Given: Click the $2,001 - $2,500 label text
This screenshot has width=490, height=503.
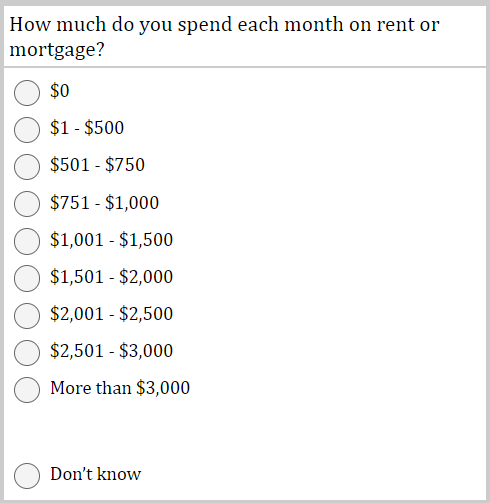Looking at the screenshot, I should pos(111,314).
